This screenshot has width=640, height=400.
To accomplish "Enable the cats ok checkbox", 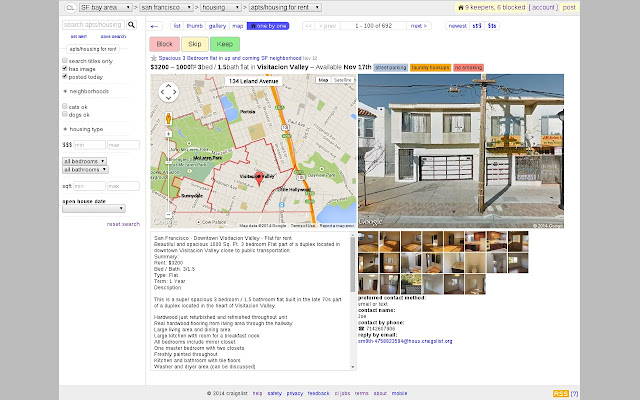I will pos(64,106).
